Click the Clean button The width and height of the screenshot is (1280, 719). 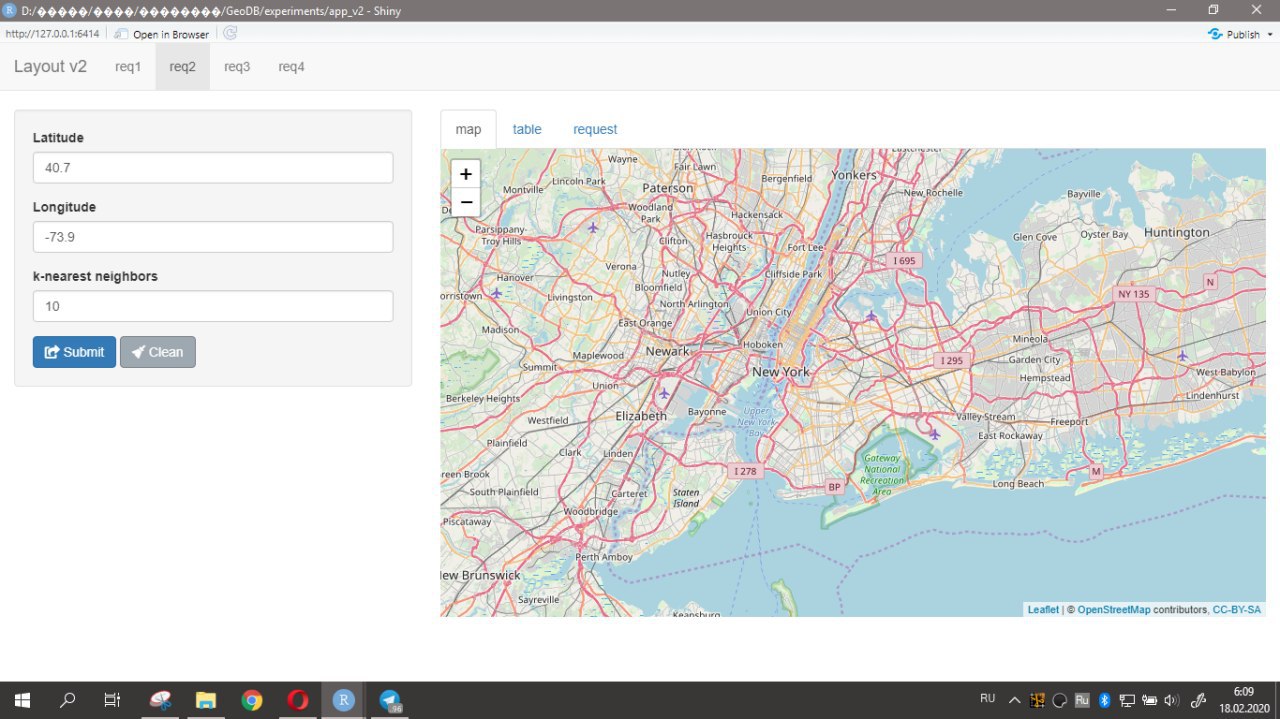pyautogui.click(x=158, y=352)
